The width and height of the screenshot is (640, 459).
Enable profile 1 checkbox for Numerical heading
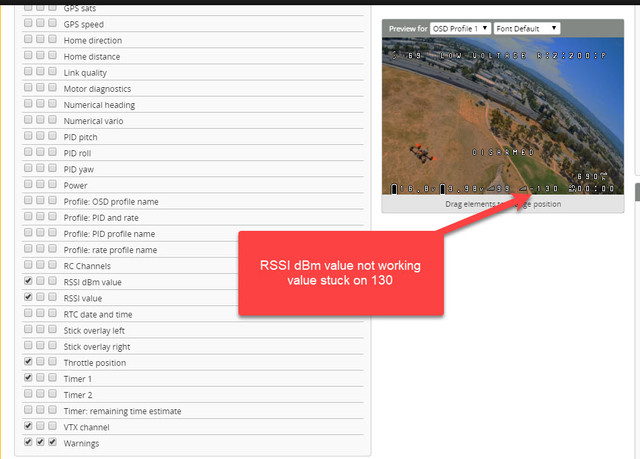click(28, 103)
